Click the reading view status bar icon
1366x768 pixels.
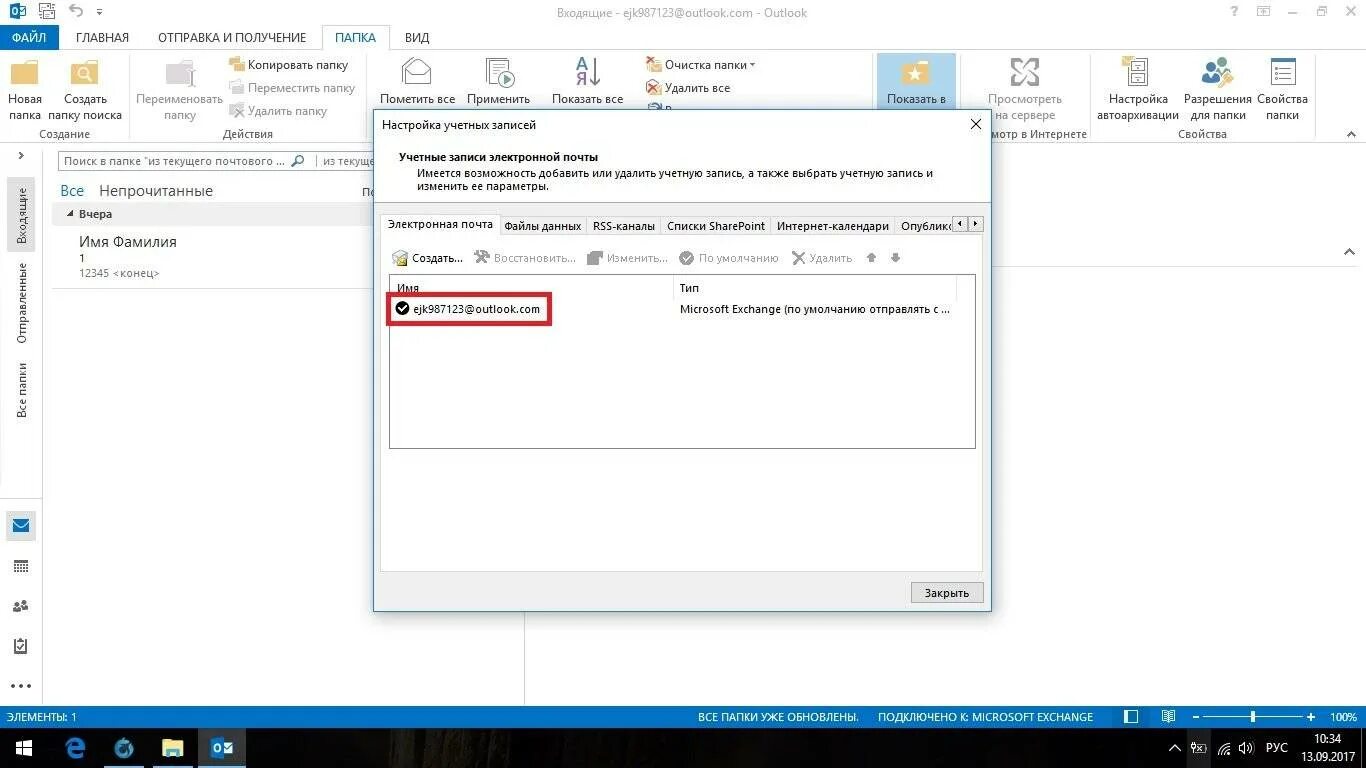1168,717
